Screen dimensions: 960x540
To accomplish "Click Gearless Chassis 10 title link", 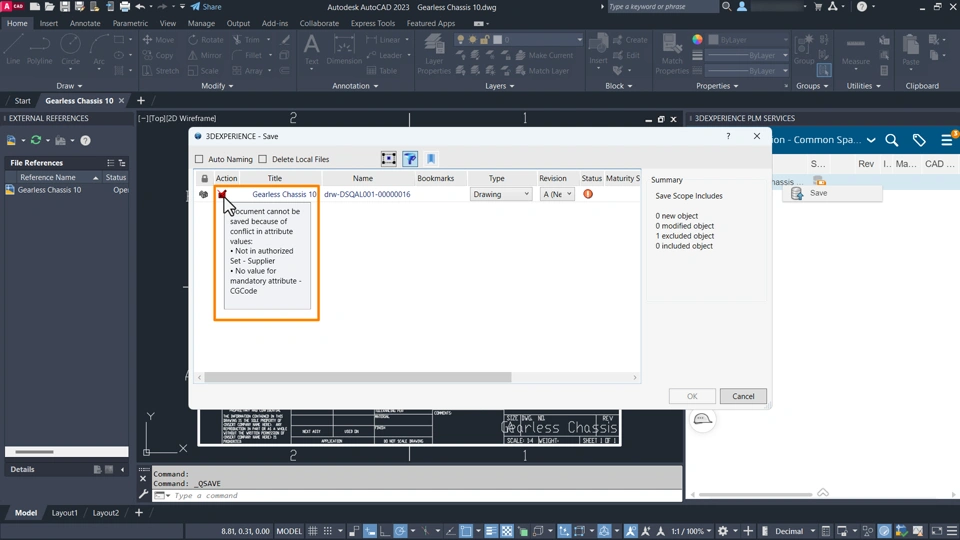I will click(x=284, y=194).
